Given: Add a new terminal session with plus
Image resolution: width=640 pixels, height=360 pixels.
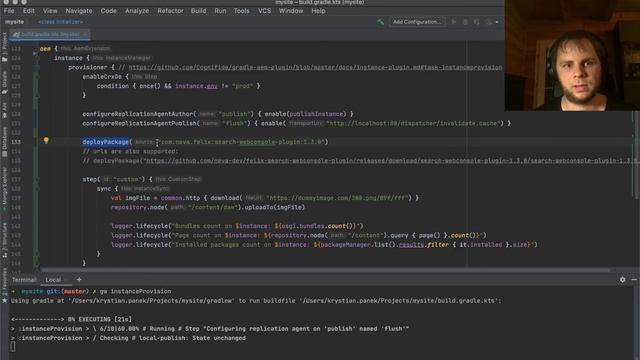Looking at the screenshot, I should coord(79,280).
